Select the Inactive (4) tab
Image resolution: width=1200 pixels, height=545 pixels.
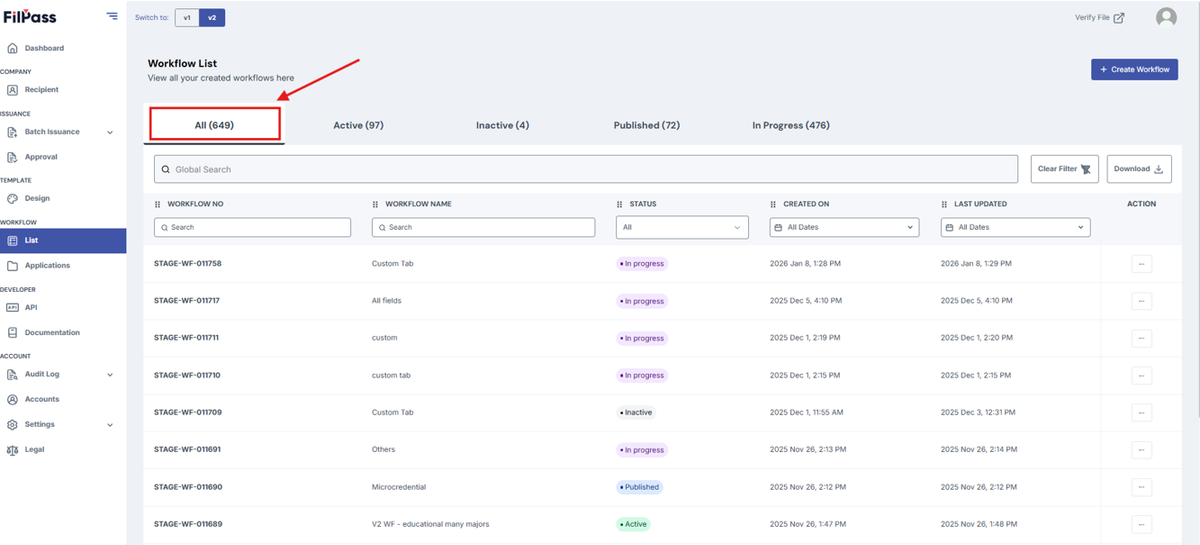tap(502, 125)
